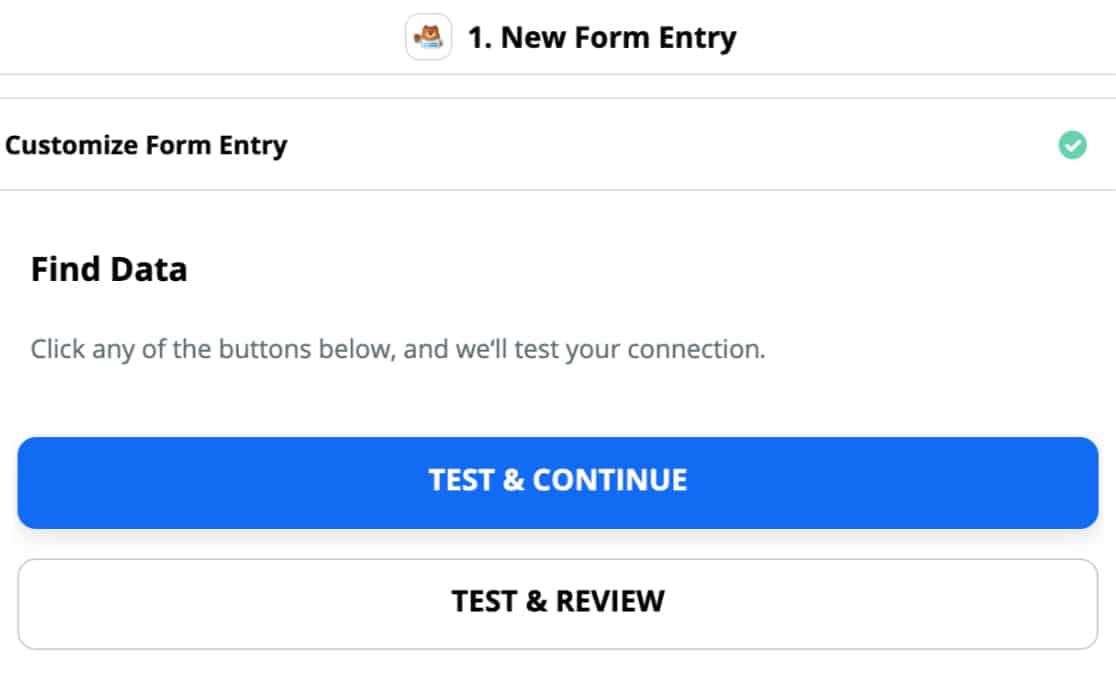Toggle visibility of the Find Data section

pos(108,268)
